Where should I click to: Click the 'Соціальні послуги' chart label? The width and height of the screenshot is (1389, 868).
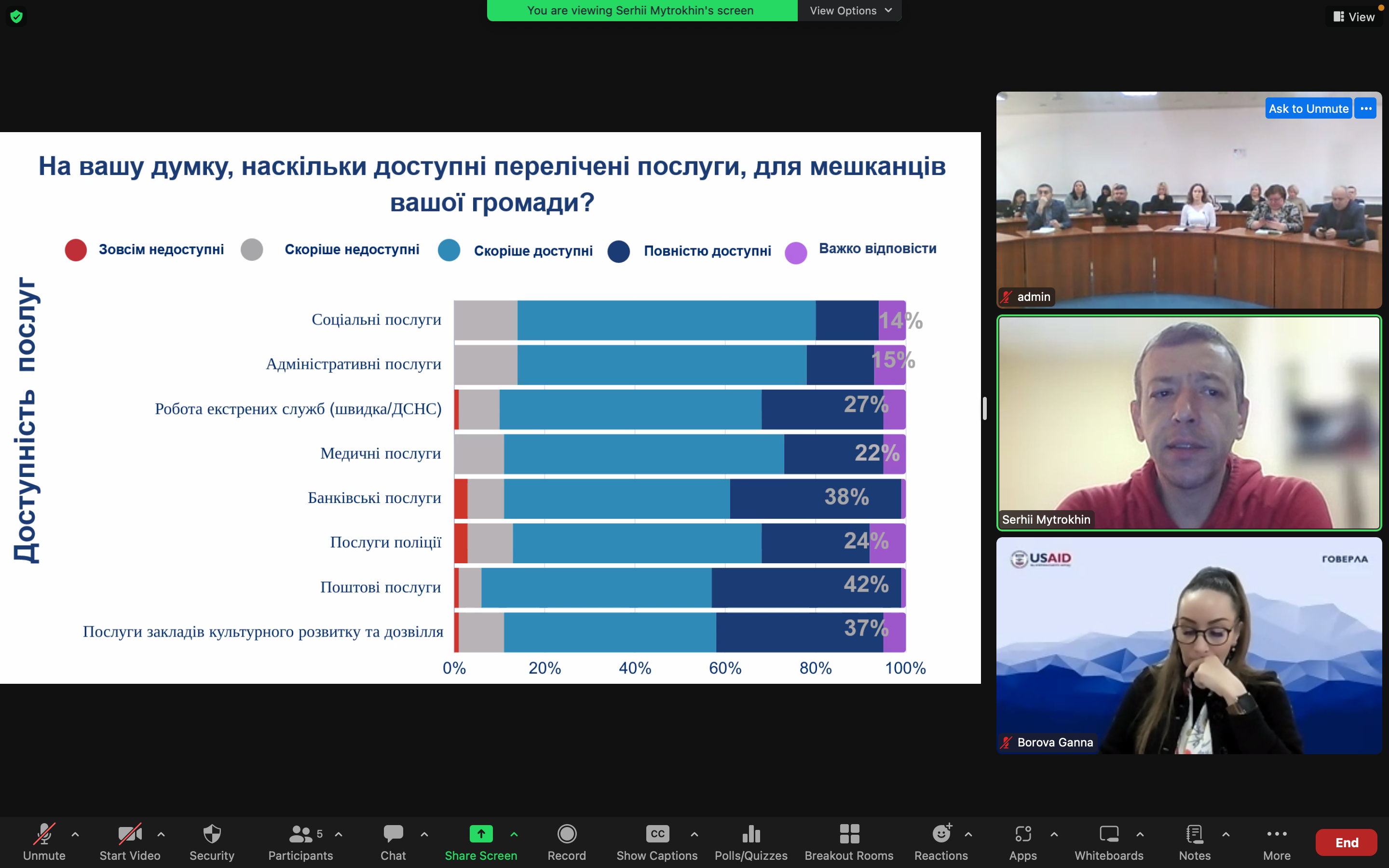[377, 319]
